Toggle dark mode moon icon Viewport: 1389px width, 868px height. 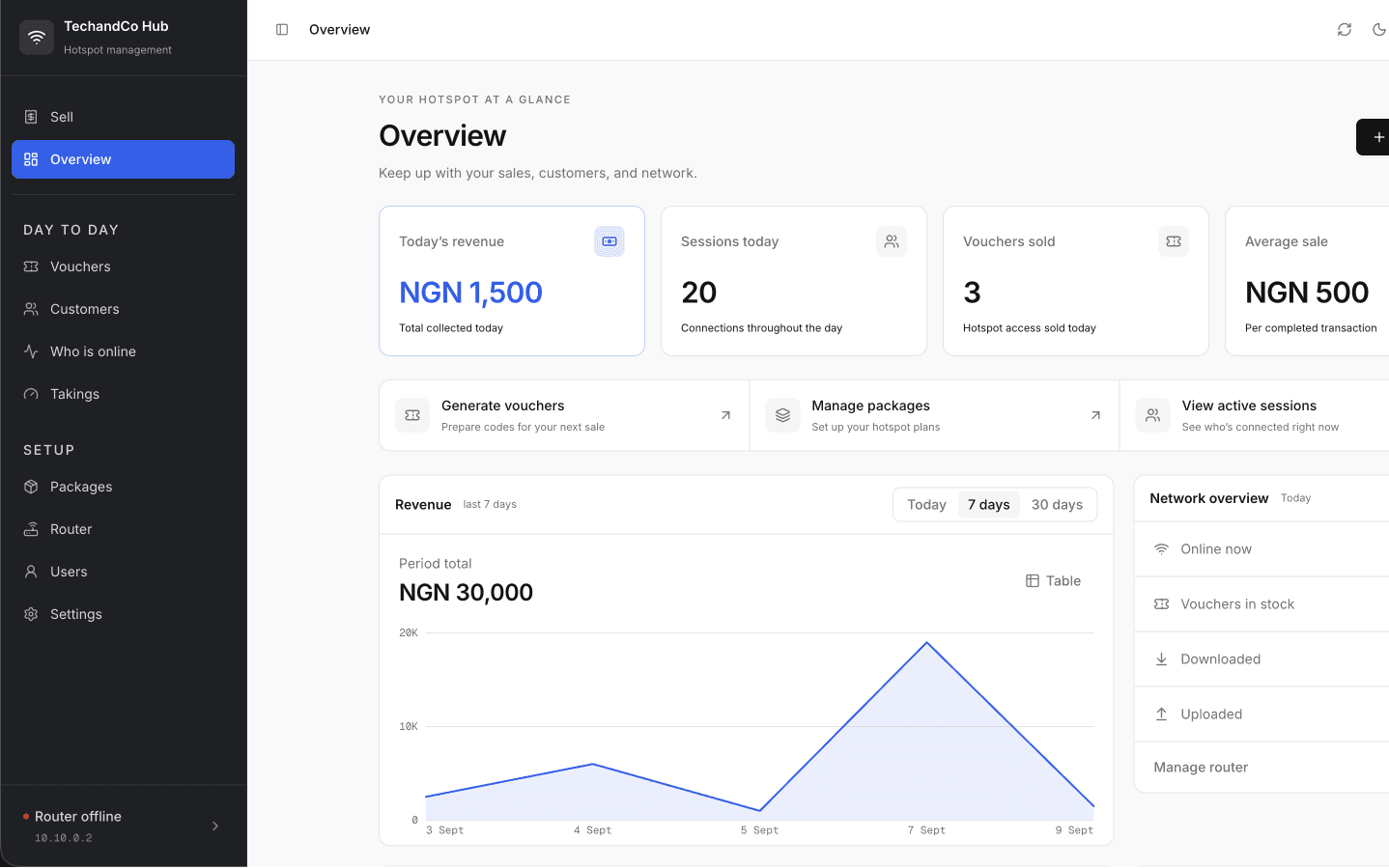tap(1379, 30)
